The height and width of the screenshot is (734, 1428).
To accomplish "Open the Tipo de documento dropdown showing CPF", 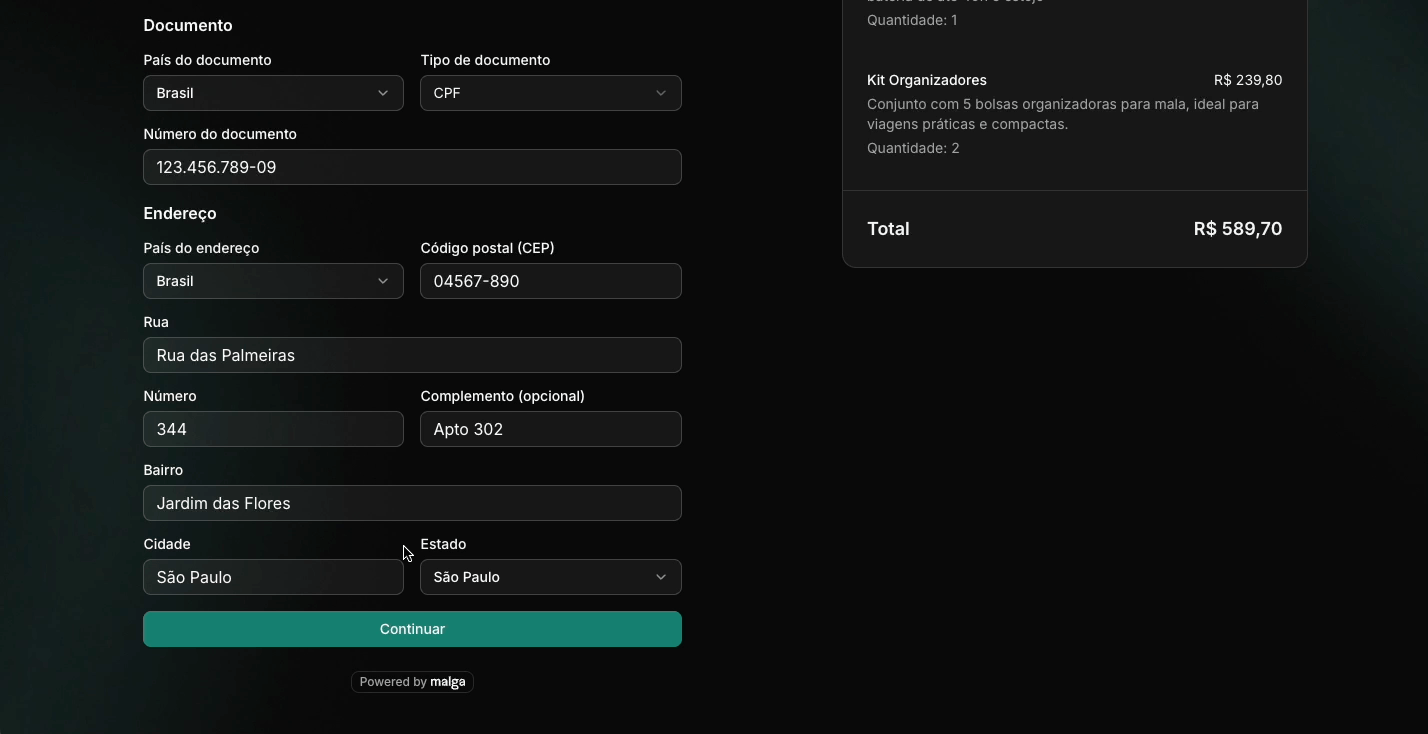I will click(550, 93).
